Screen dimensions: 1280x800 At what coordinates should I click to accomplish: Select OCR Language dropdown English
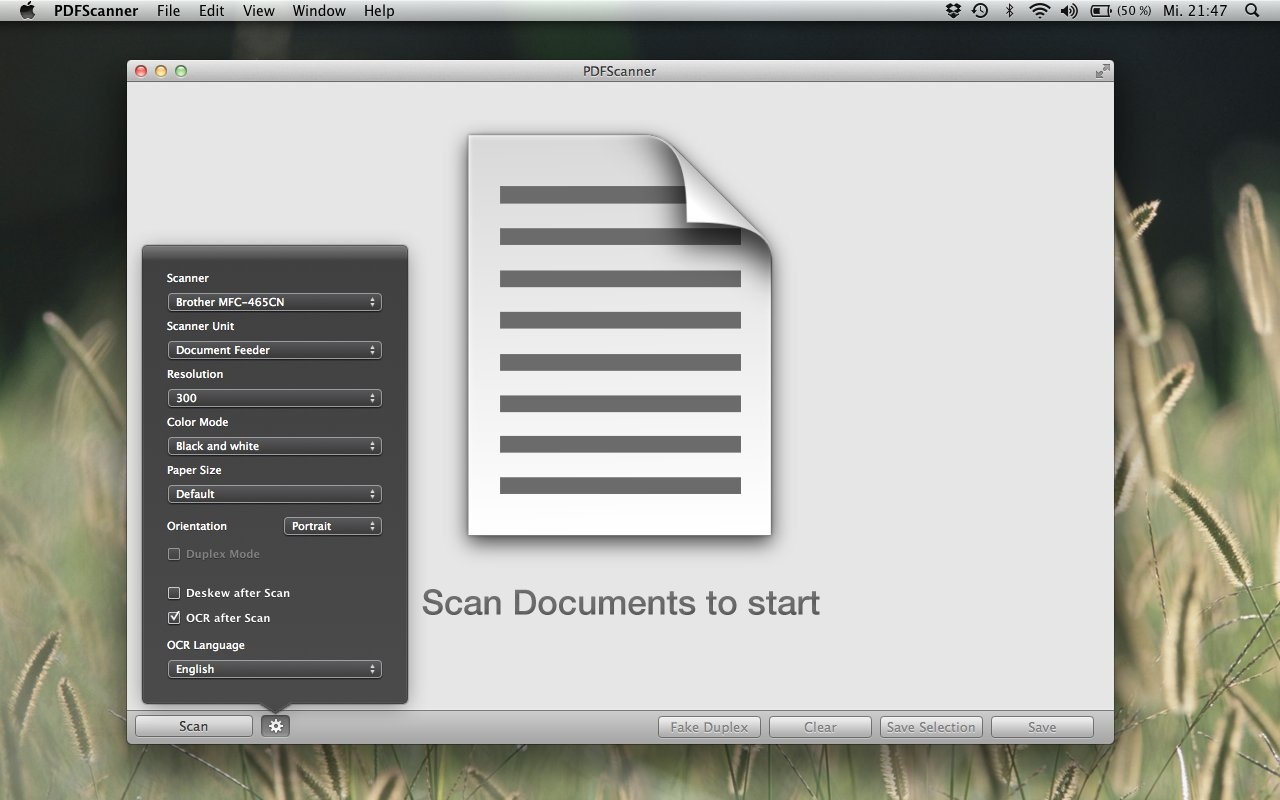coord(274,669)
